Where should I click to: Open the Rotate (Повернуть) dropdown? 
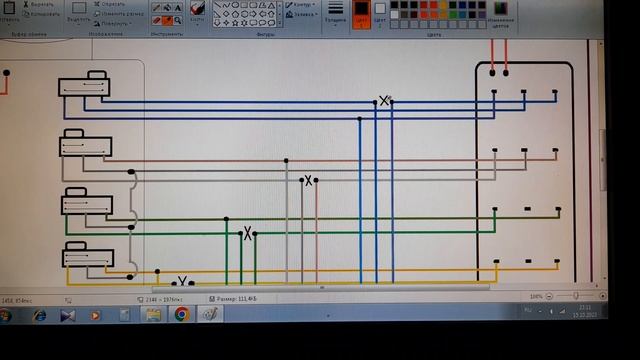[113, 24]
